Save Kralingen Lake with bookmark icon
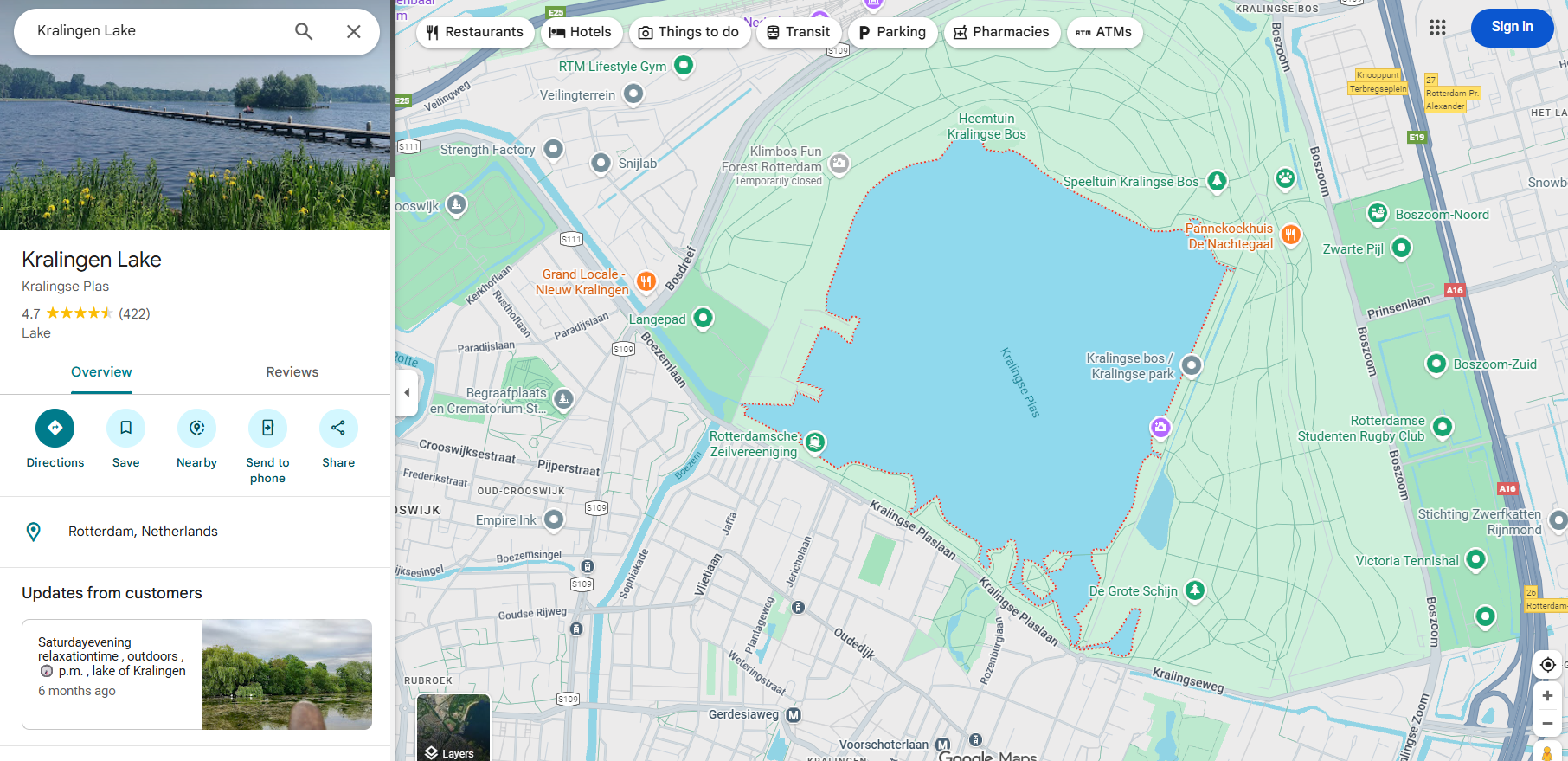1568x761 pixels. (x=125, y=428)
